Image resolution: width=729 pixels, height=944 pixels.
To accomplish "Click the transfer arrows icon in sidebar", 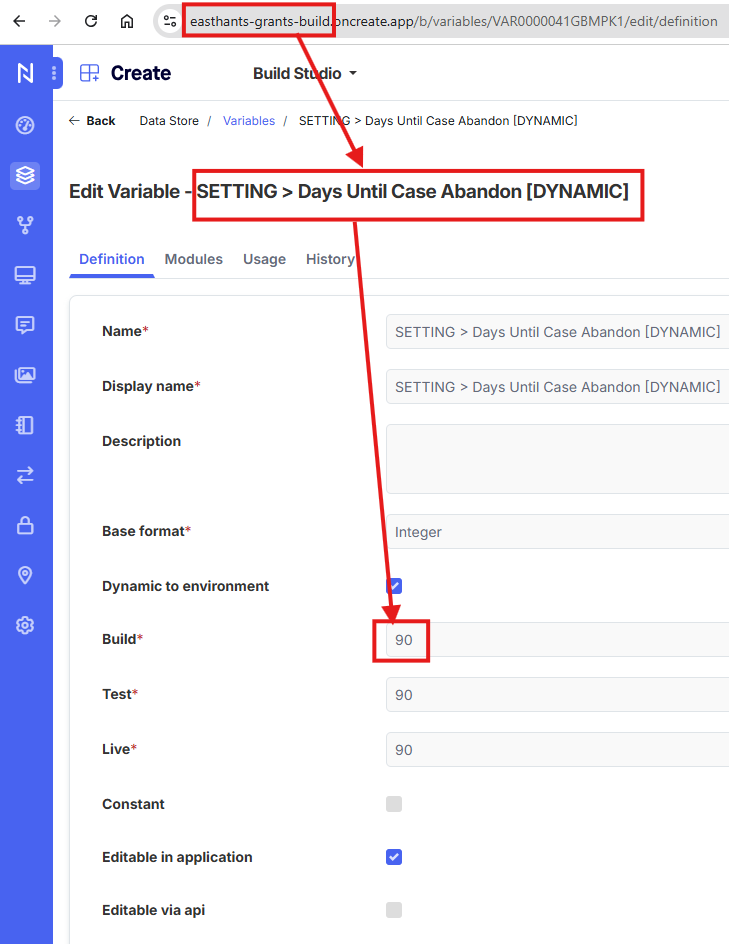I will (x=26, y=475).
